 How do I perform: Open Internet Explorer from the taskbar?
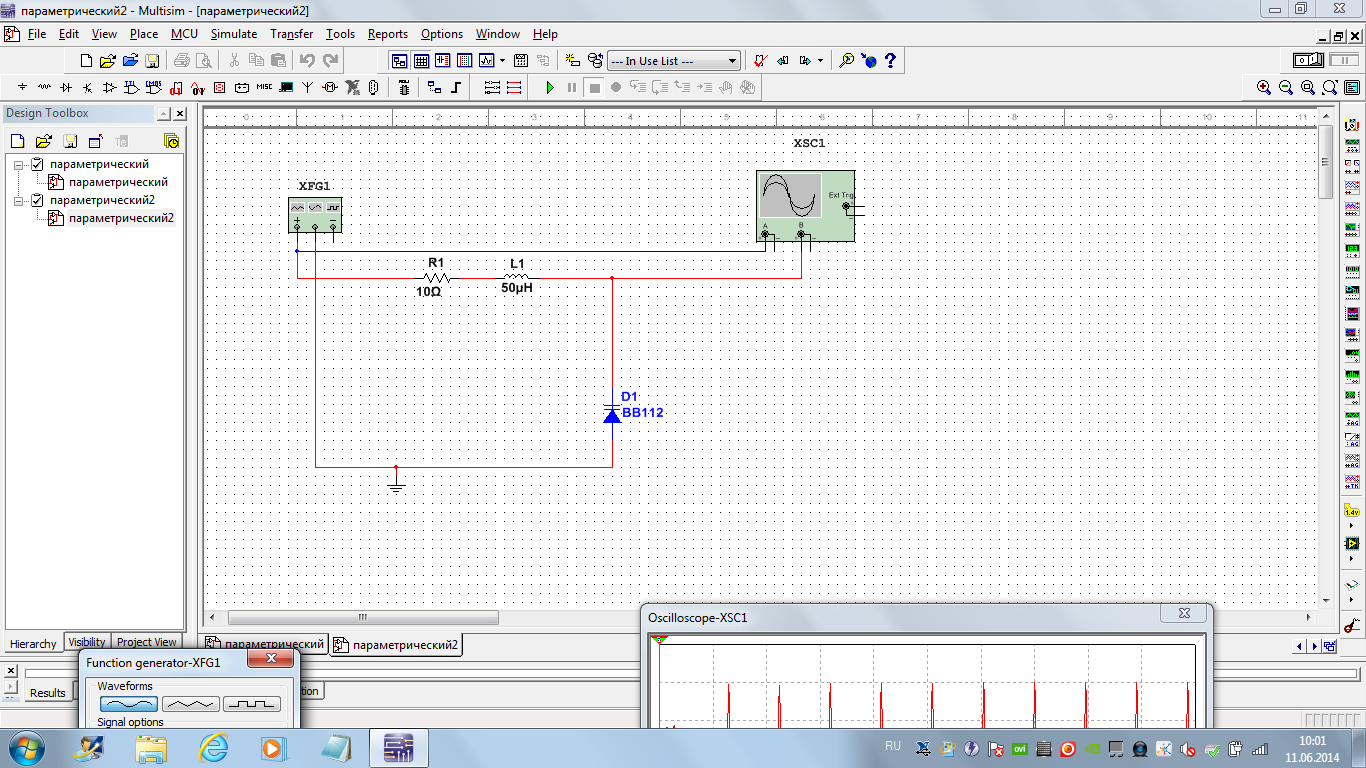[x=214, y=748]
